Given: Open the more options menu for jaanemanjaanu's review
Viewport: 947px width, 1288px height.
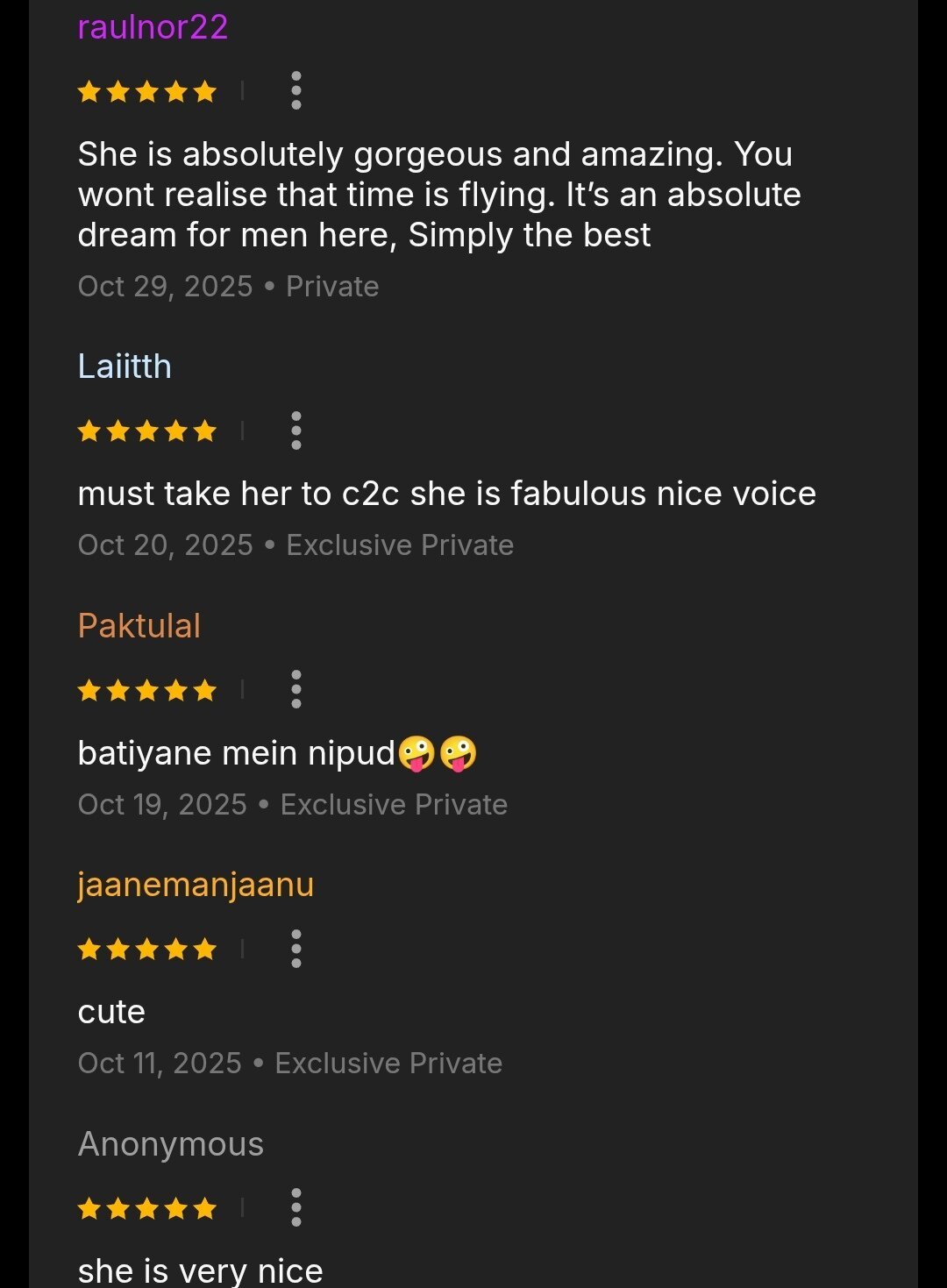Looking at the screenshot, I should click(296, 949).
